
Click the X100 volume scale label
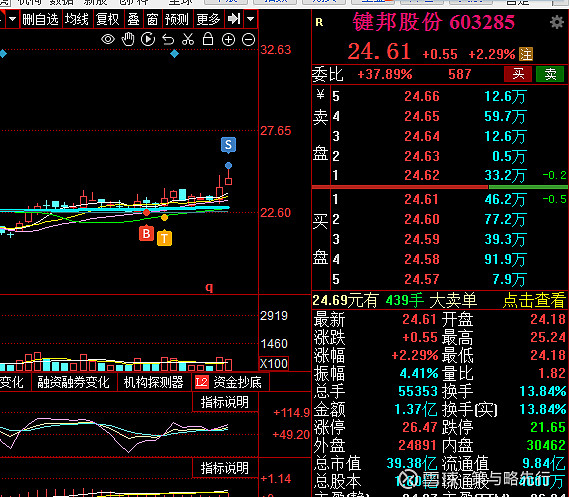pos(274,363)
